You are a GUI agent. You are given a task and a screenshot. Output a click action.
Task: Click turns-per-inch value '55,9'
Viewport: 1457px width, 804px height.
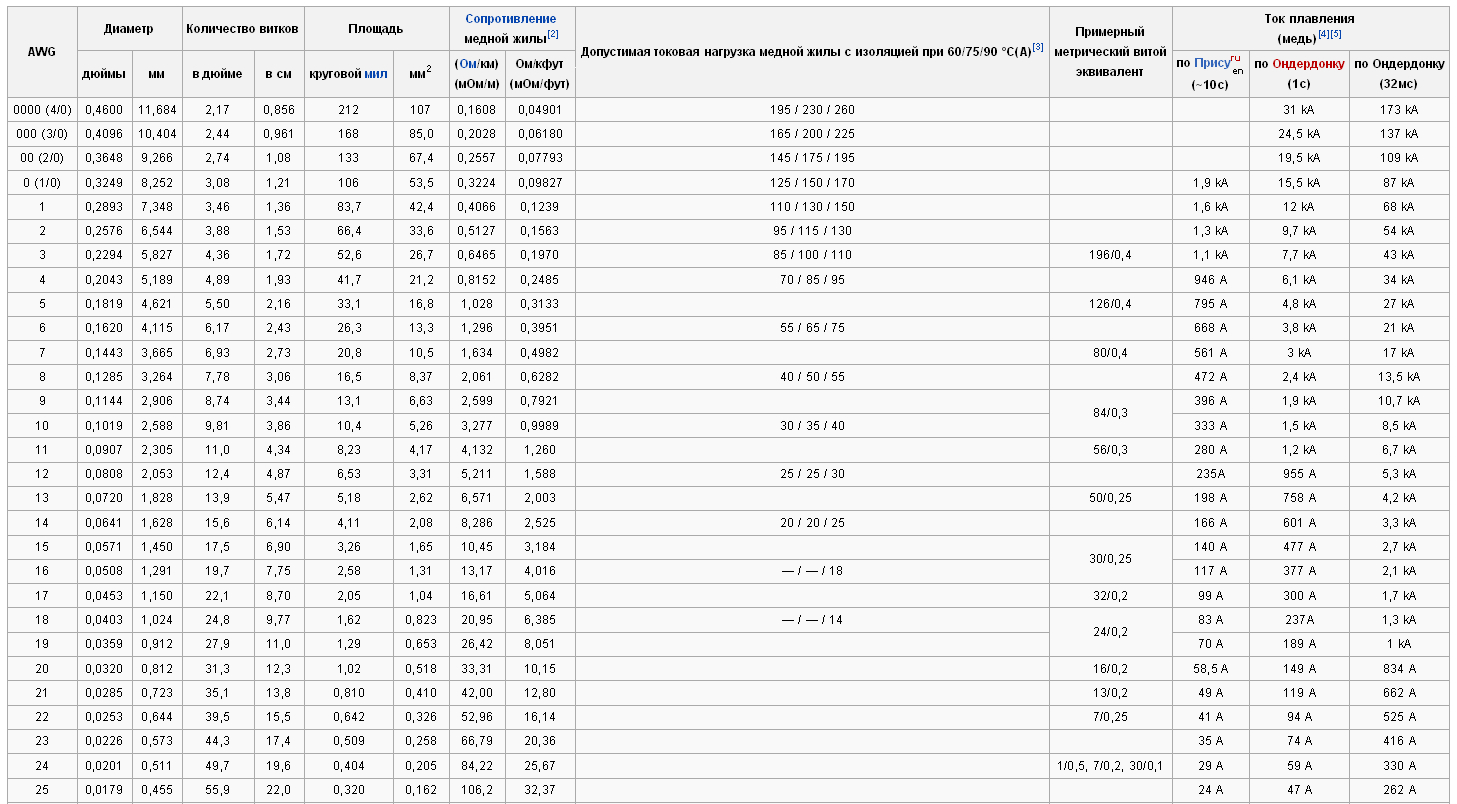tap(217, 790)
